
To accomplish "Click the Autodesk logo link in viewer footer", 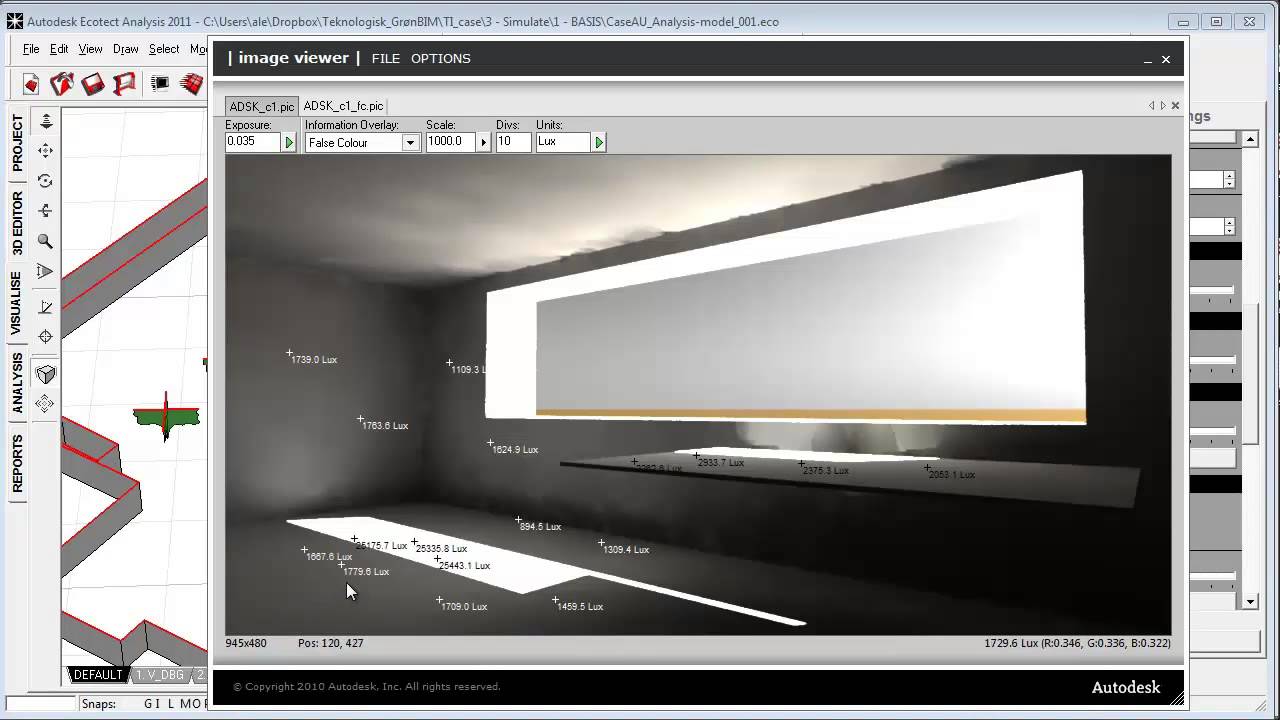I will click(1126, 688).
